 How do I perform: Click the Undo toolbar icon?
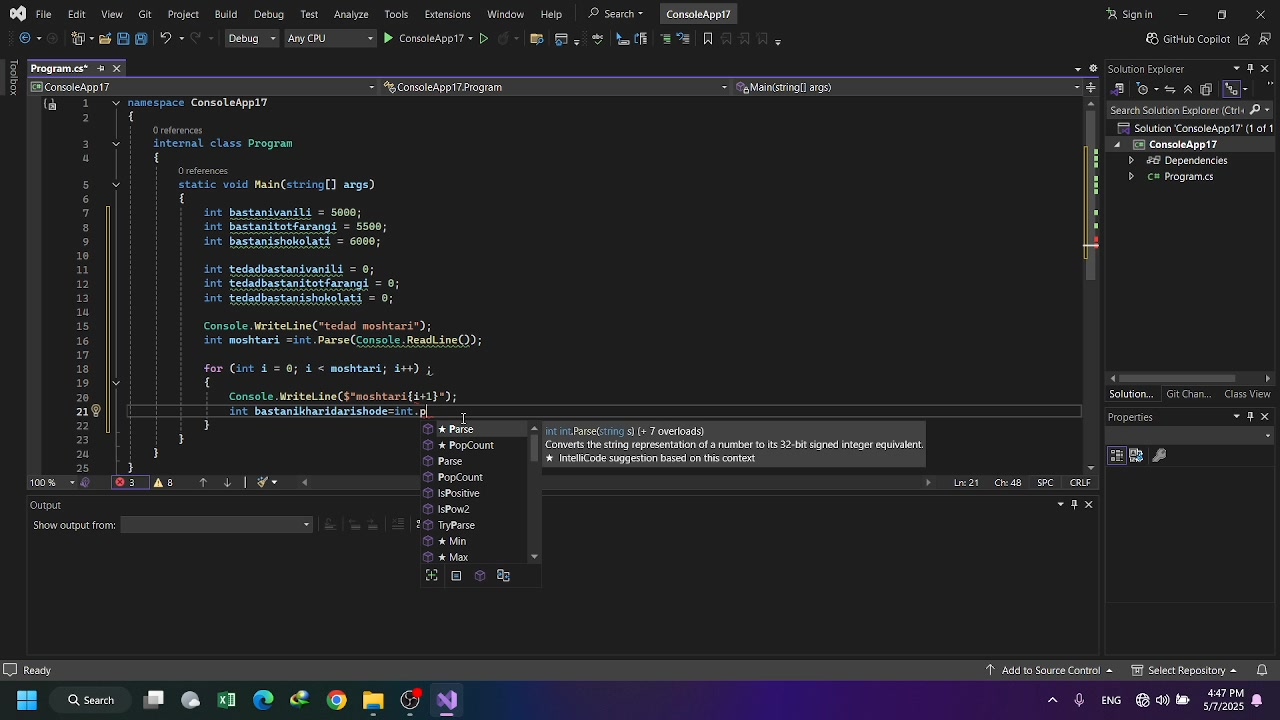coord(166,39)
